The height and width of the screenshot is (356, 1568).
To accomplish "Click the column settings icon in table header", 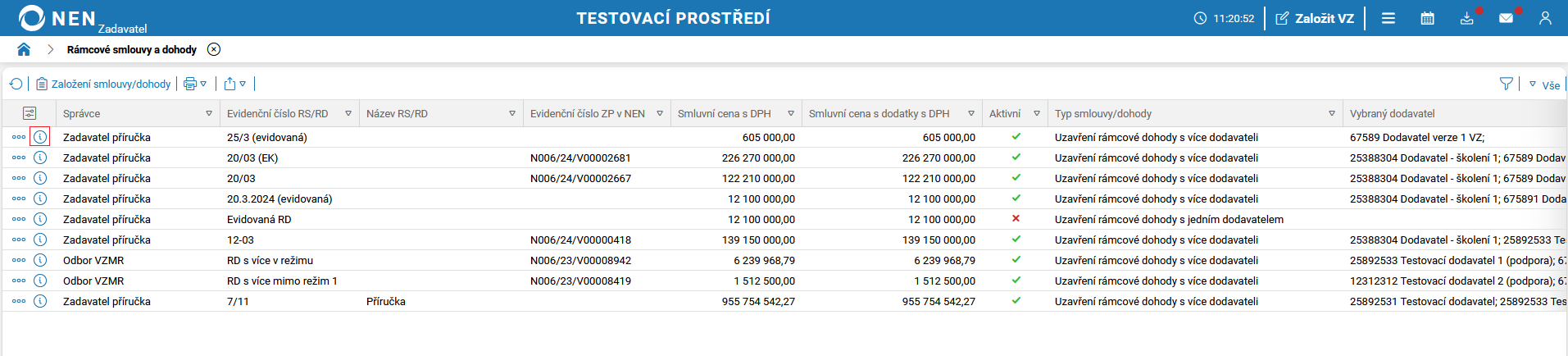I will click(x=30, y=113).
